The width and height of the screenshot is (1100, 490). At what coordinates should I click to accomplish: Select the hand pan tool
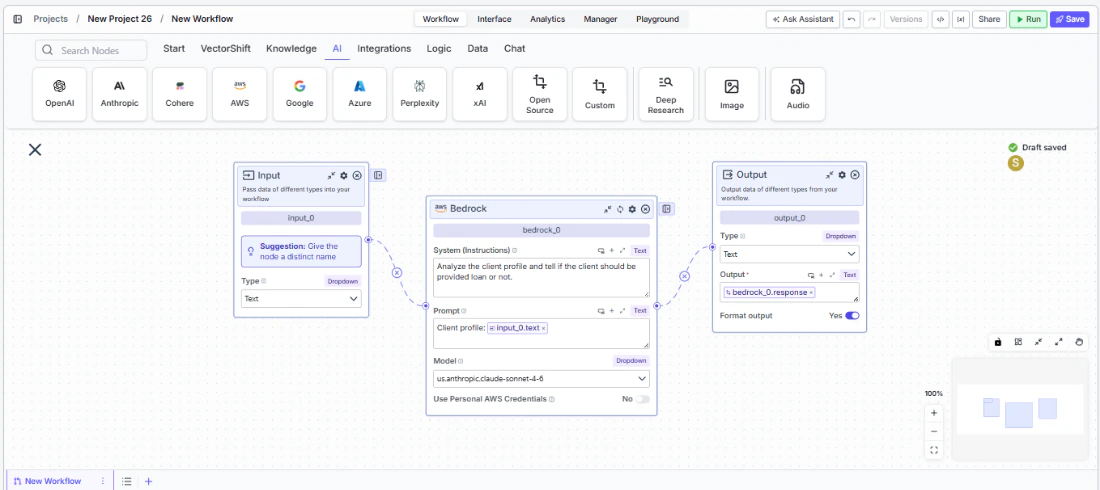(x=1079, y=342)
